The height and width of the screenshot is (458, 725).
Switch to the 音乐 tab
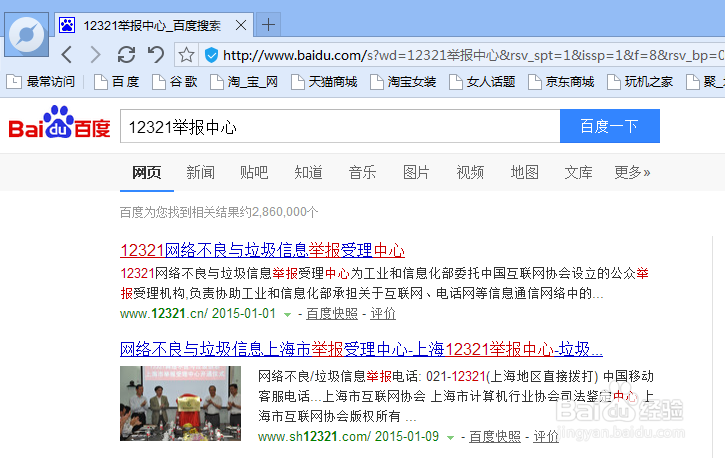pos(362,172)
